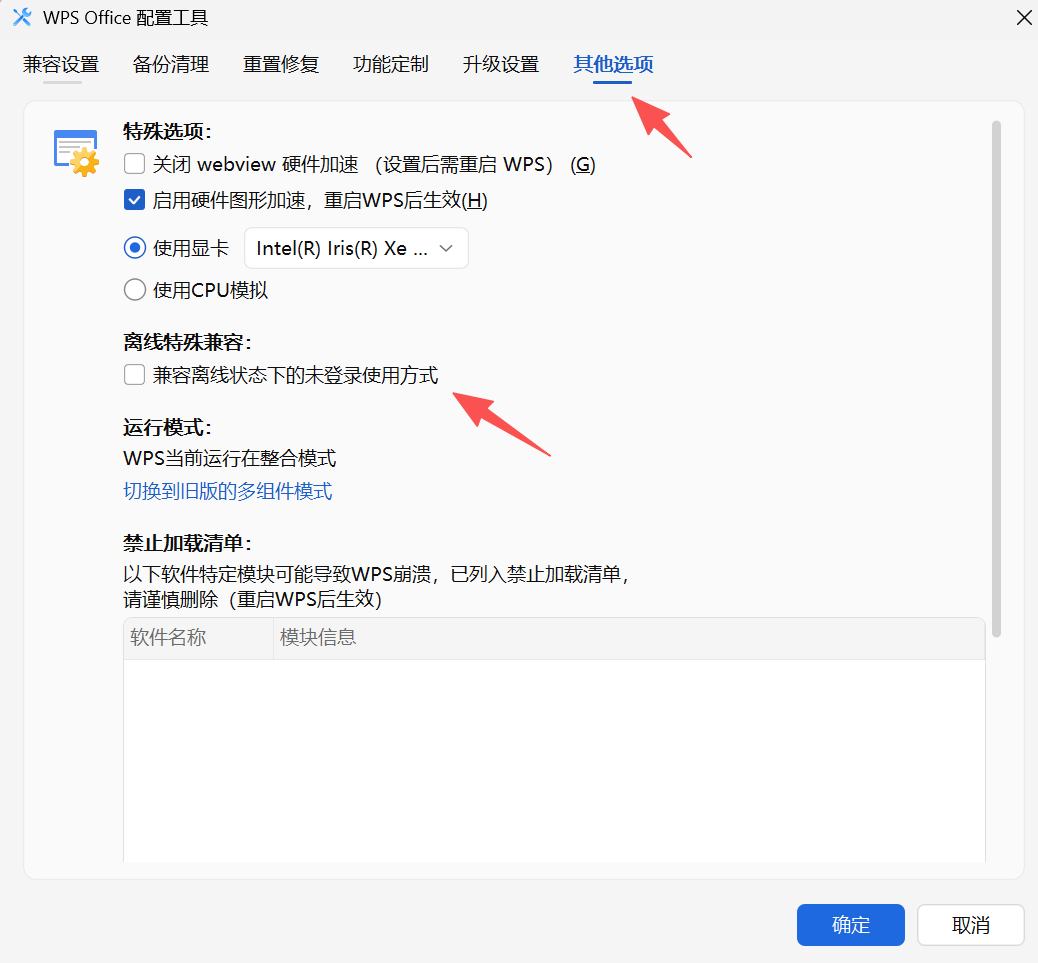Open the 备份清理 tab
The width and height of the screenshot is (1038, 963).
coord(170,64)
